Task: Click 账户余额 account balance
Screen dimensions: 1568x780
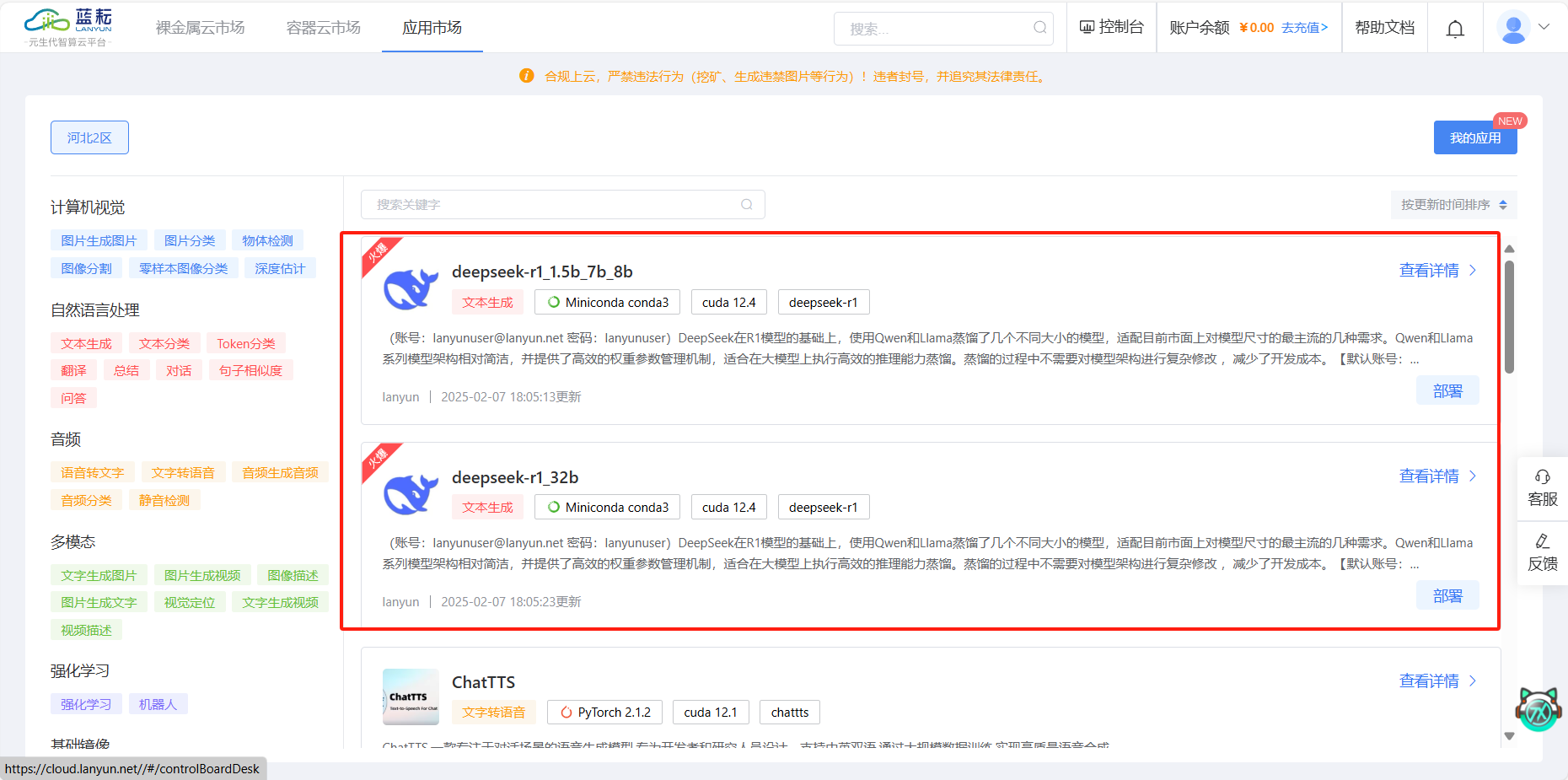Action: (1200, 28)
